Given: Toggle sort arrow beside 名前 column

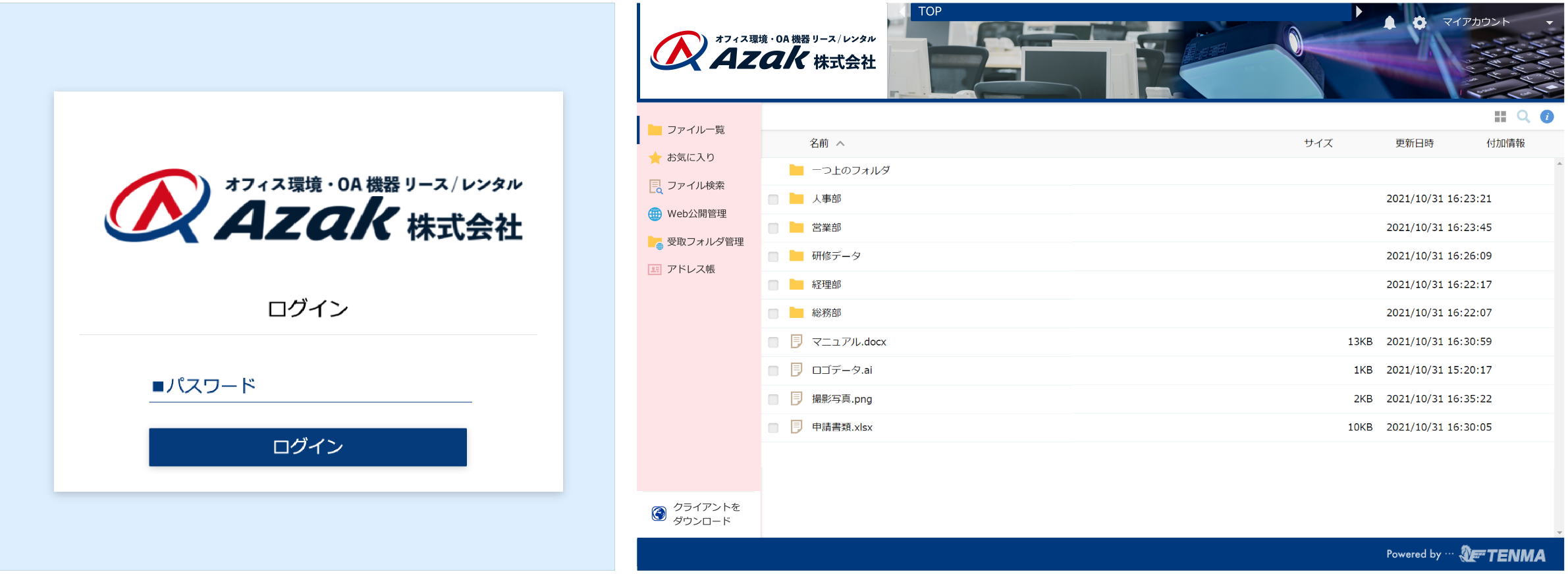Looking at the screenshot, I should coord(840,143).
